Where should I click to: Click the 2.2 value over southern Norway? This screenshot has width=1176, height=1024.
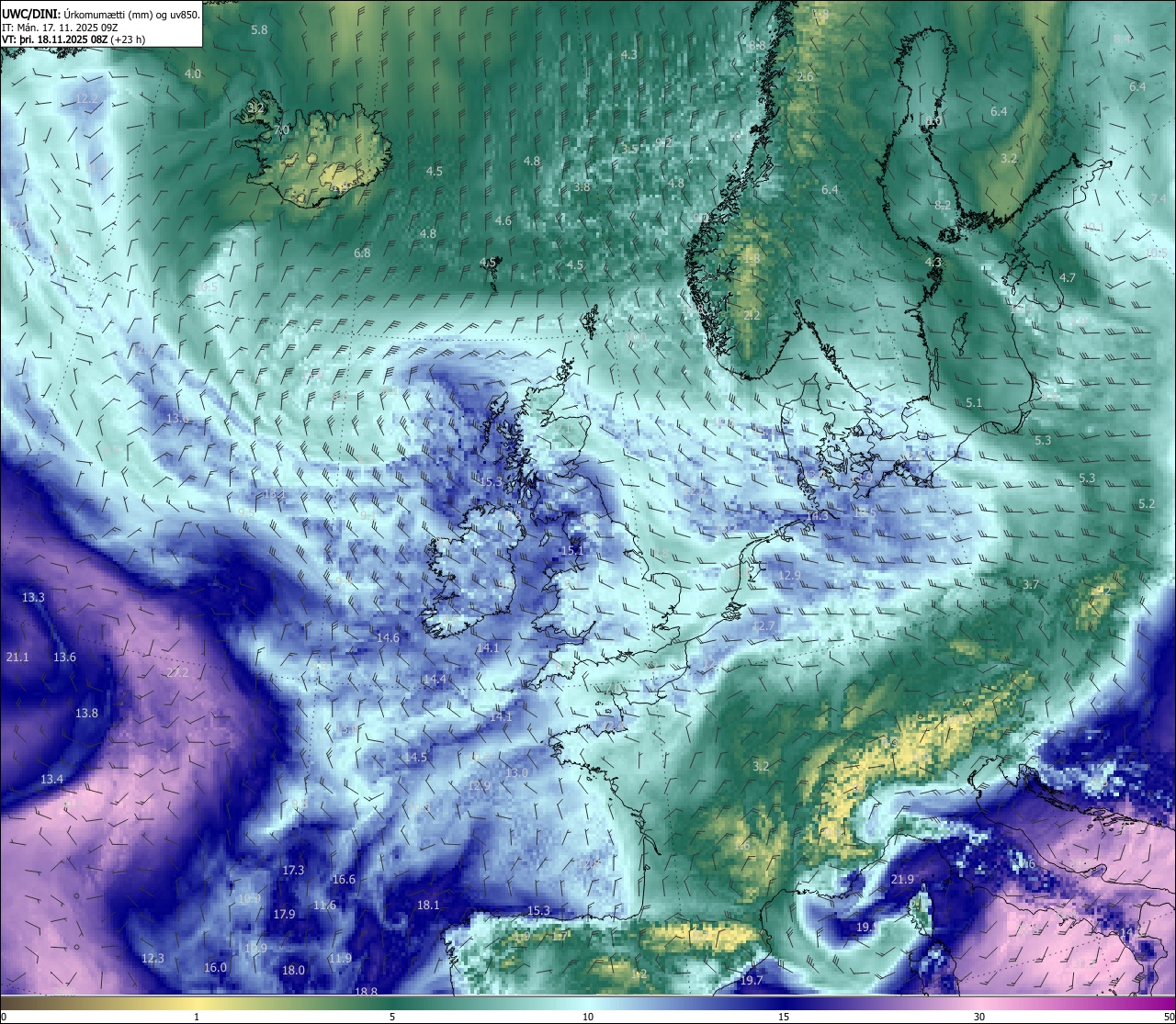coord(752,315)
